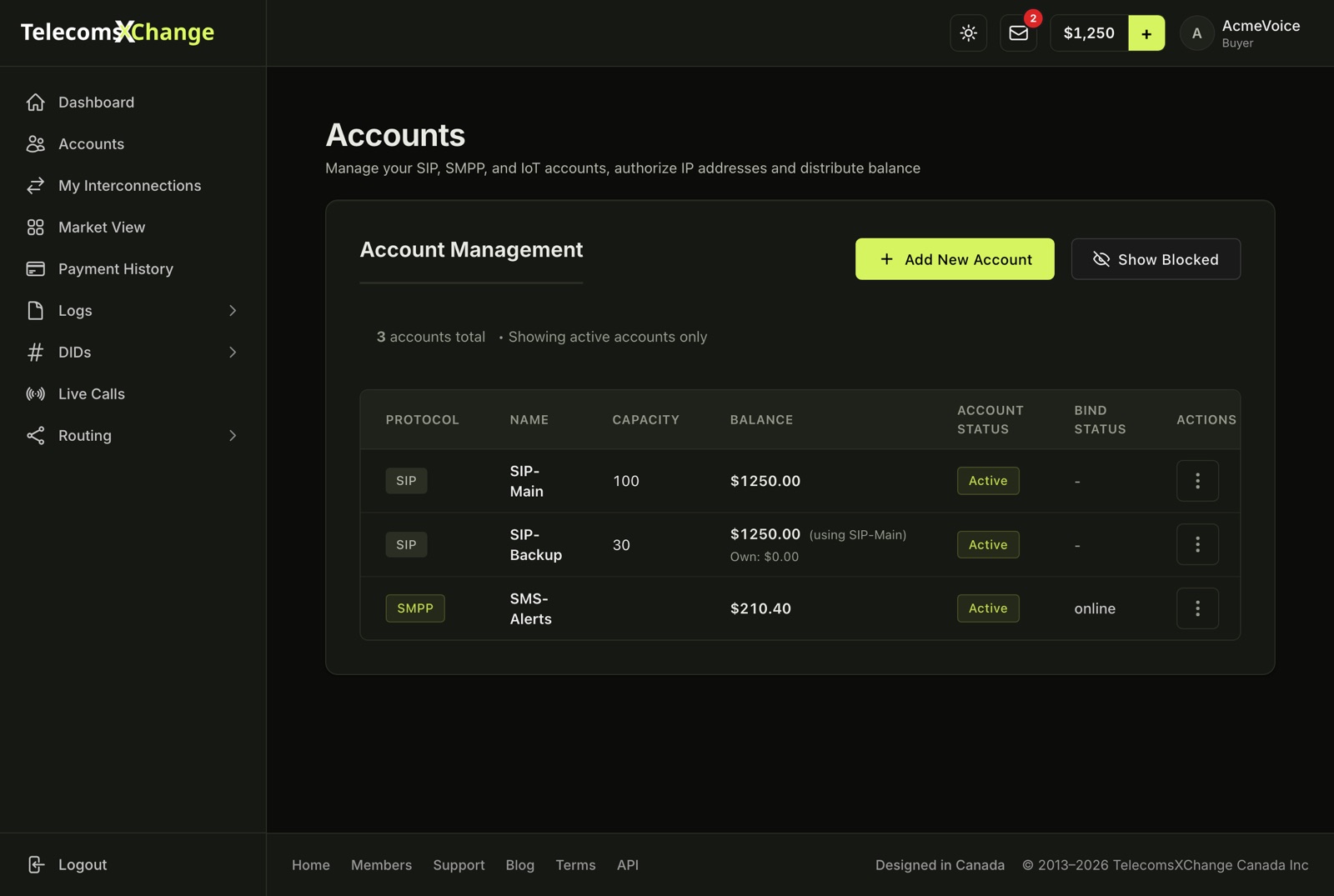Viewport: 1334px width, 896px height.
Task: Click the Market View grid icon
Action: [35, 228]
